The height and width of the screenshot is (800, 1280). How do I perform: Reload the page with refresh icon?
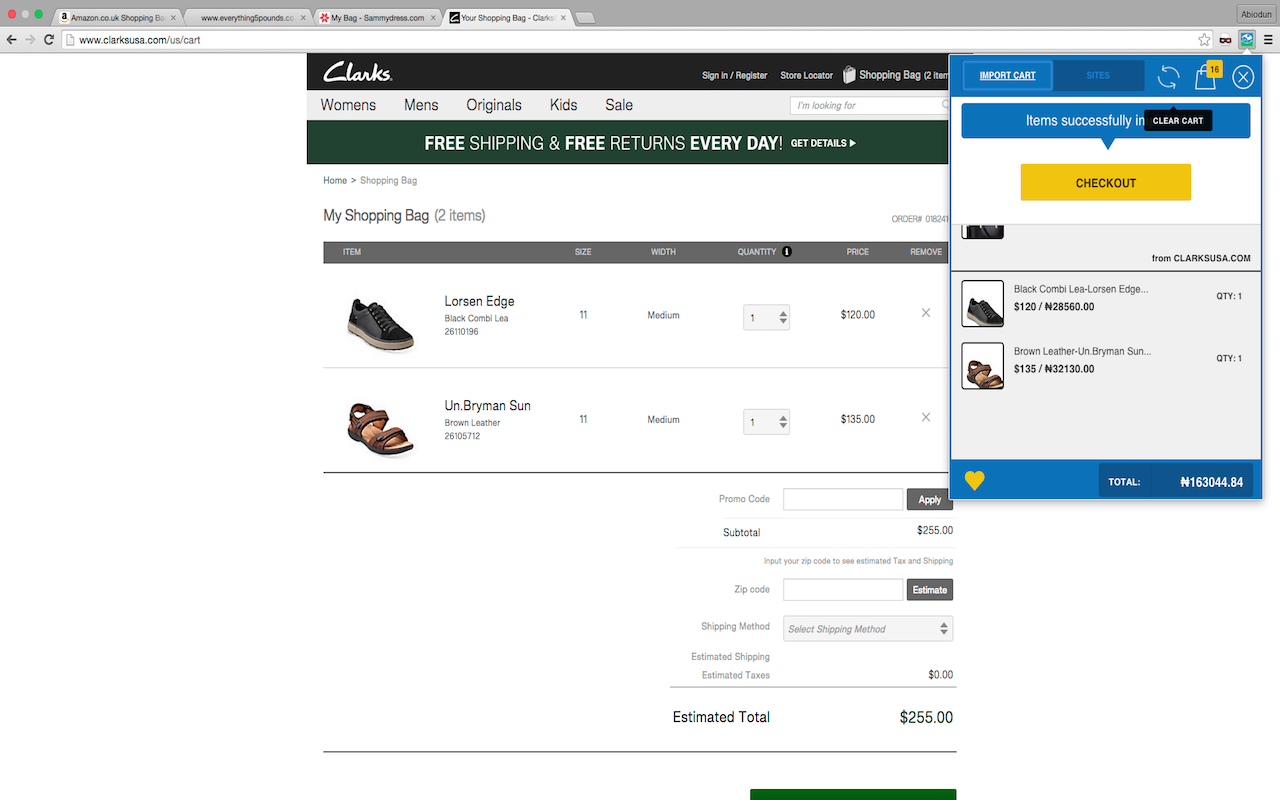[x=49, y=40]
